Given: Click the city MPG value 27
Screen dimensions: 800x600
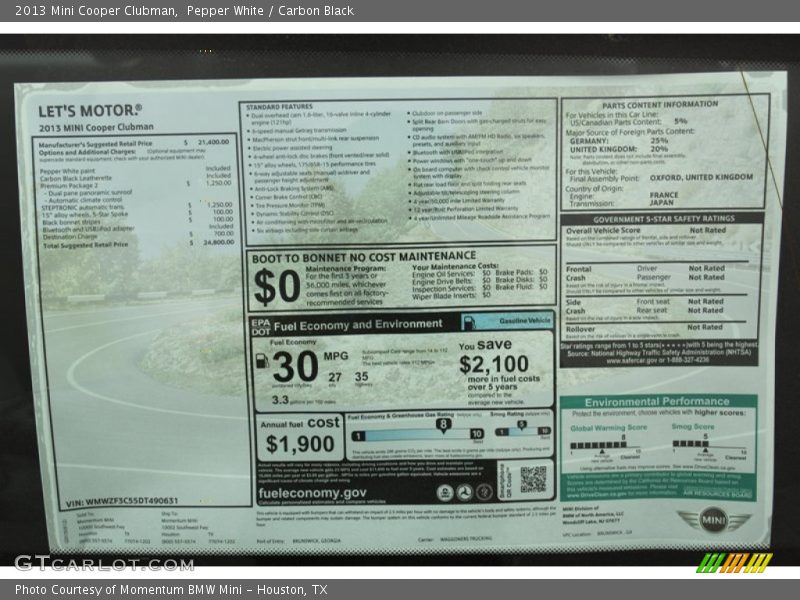Looking at the screenshot, I should [x=335, y=377].
